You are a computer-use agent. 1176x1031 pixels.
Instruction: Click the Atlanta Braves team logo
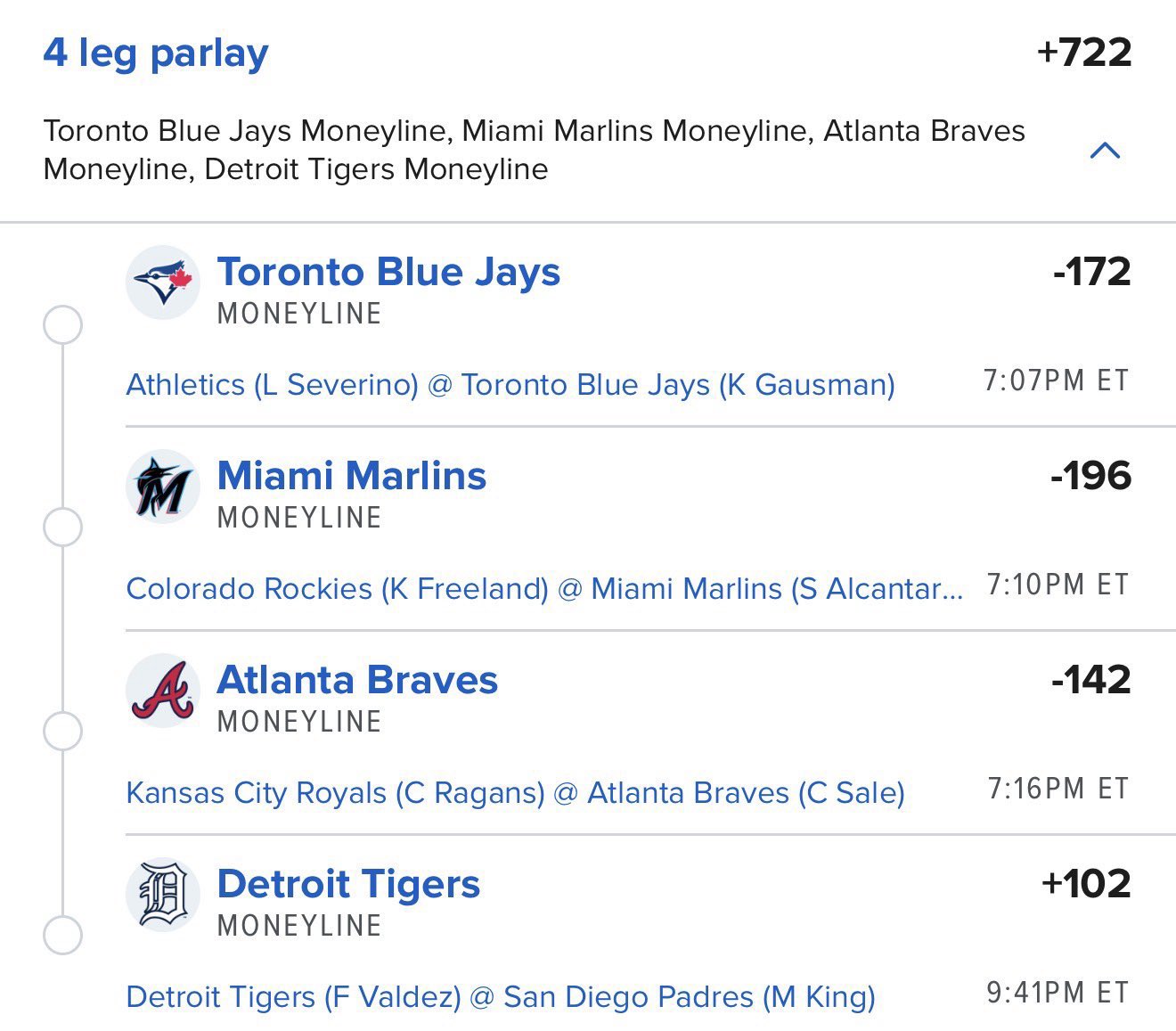(x=162, y=691)
